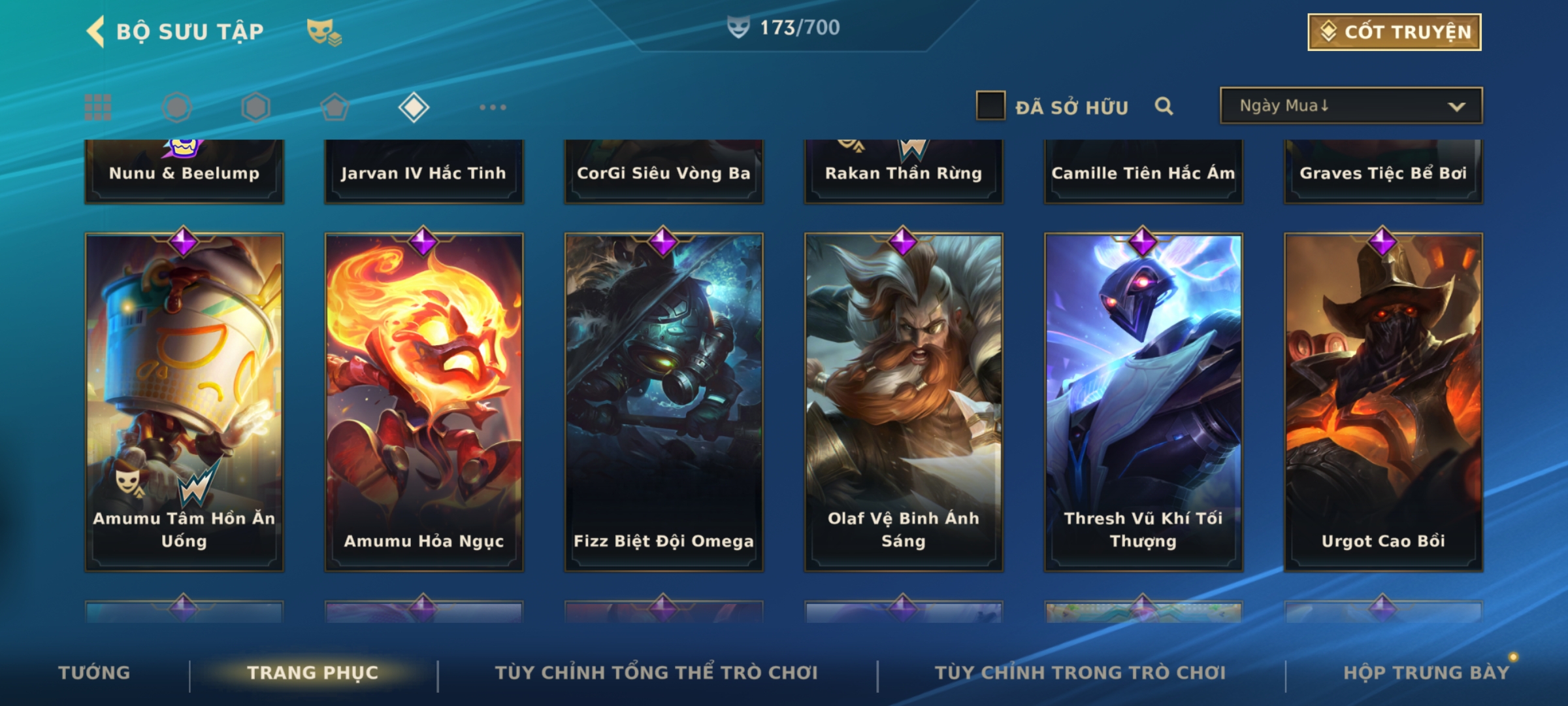This screenshot has height=706, width=1568.
Task: Select the Tùy Chỉnh Trong Trò Chơi tab
Action: (x=1080, y=673)
